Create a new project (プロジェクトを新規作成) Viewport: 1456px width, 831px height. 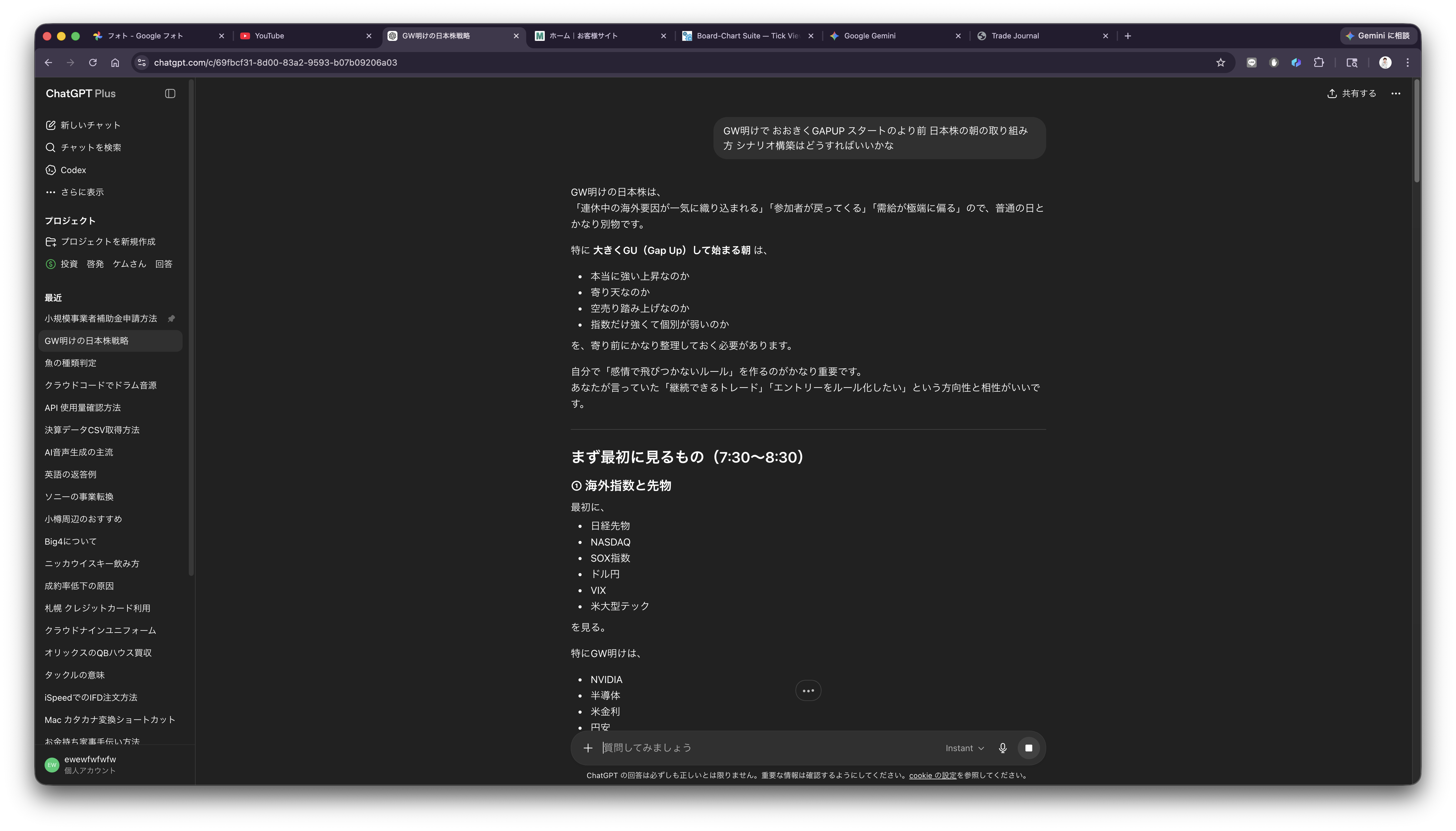tap(111, 241)
